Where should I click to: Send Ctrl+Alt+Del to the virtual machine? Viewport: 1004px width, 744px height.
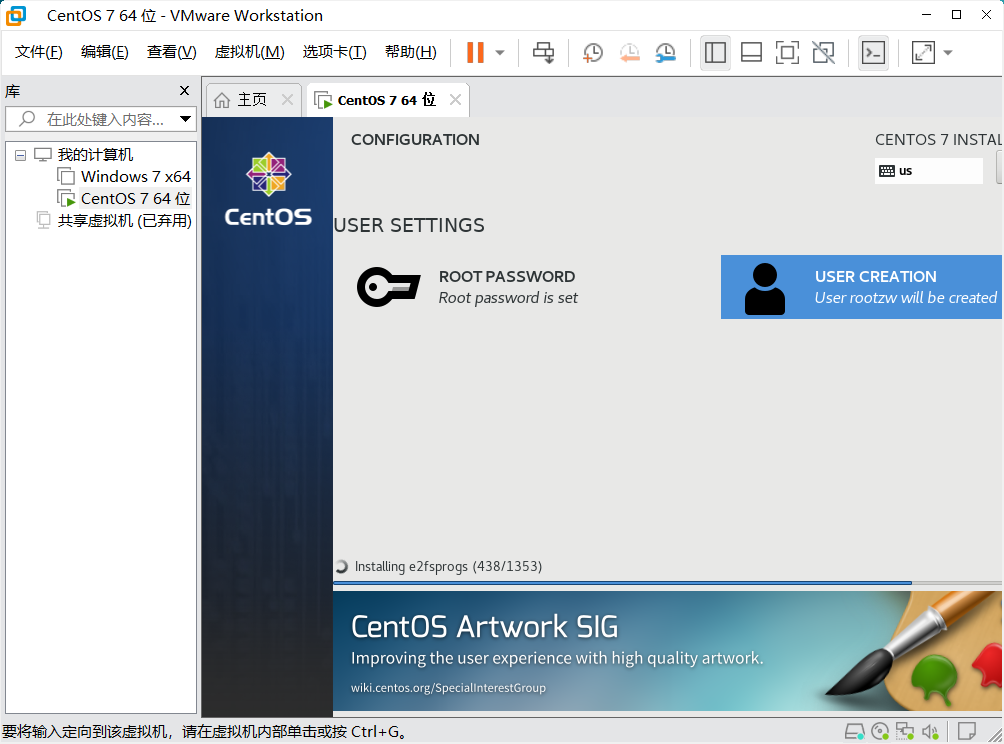point(544,53)
